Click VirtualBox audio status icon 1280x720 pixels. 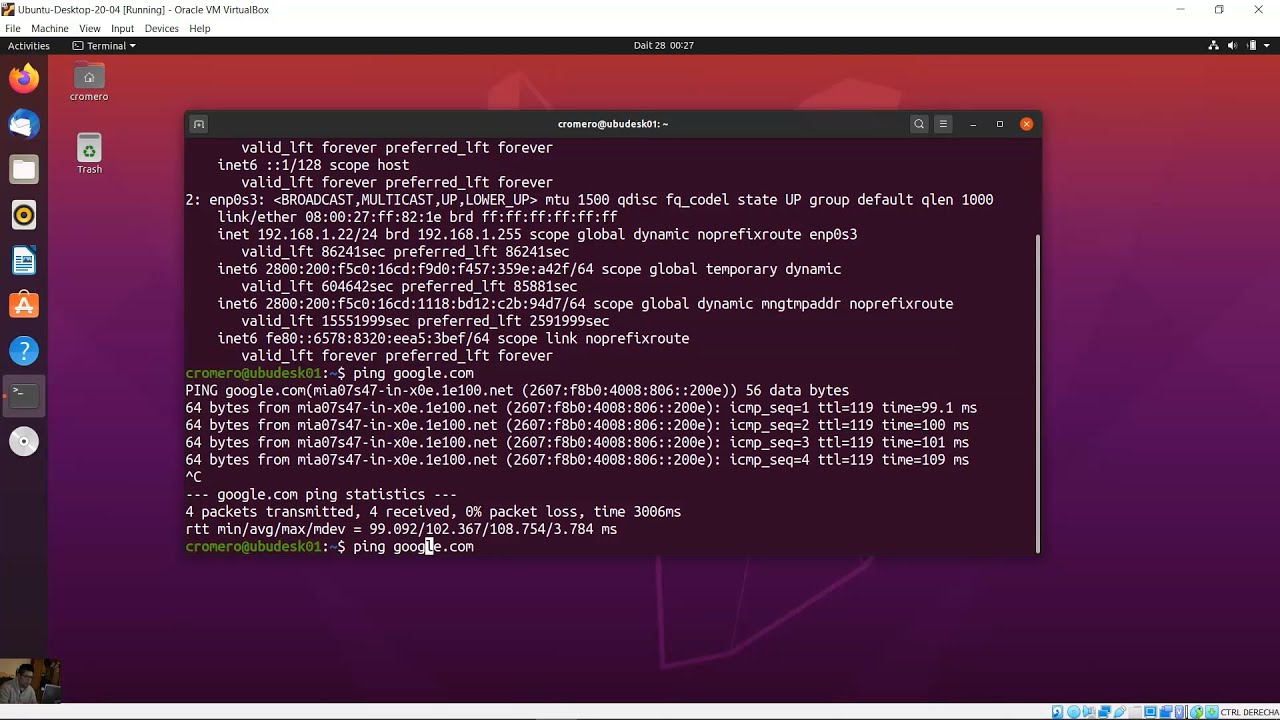click(1088, 712)
